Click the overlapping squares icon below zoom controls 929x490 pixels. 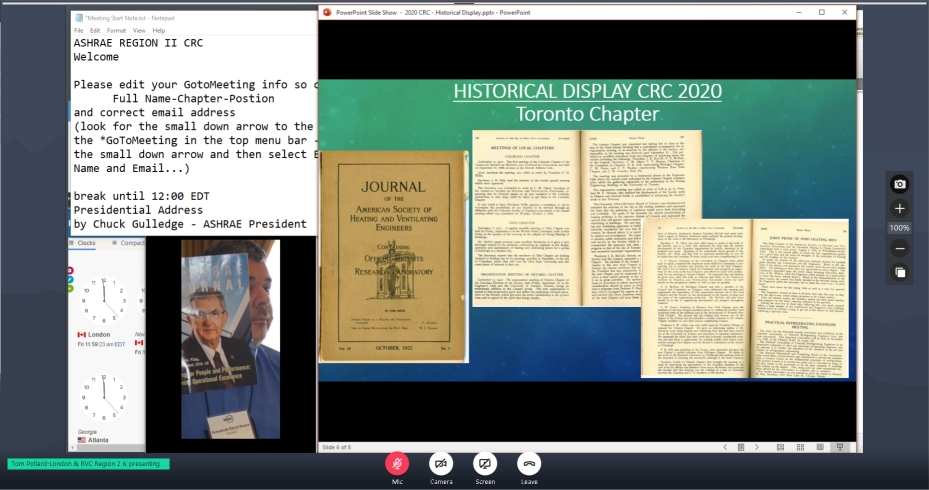pyautogui.click(x=899, y=273)
